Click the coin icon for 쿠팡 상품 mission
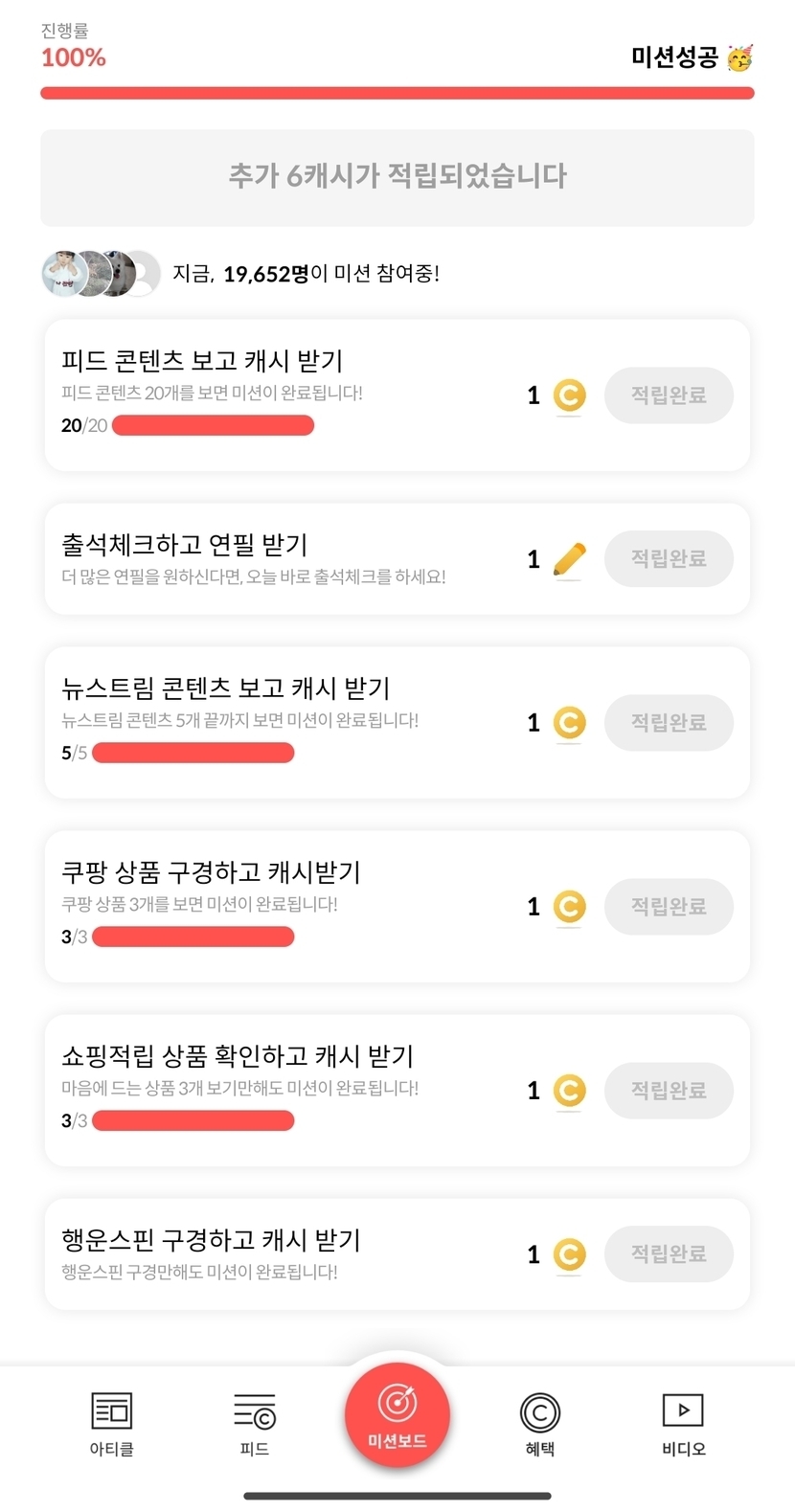Screen dimensions: 795x1512 point(569,907)
